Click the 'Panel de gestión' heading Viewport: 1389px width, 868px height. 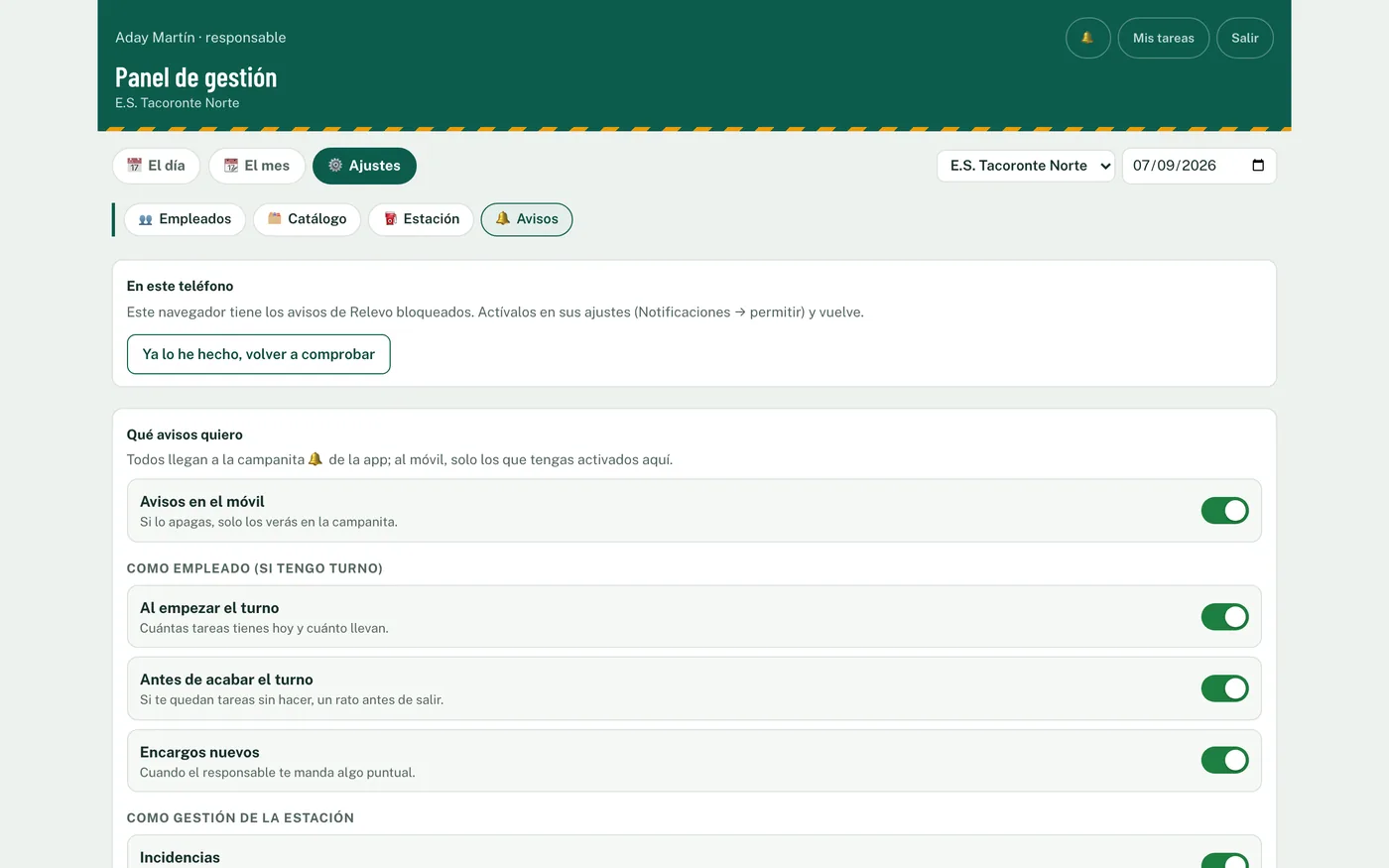click(x=195, y=77)
